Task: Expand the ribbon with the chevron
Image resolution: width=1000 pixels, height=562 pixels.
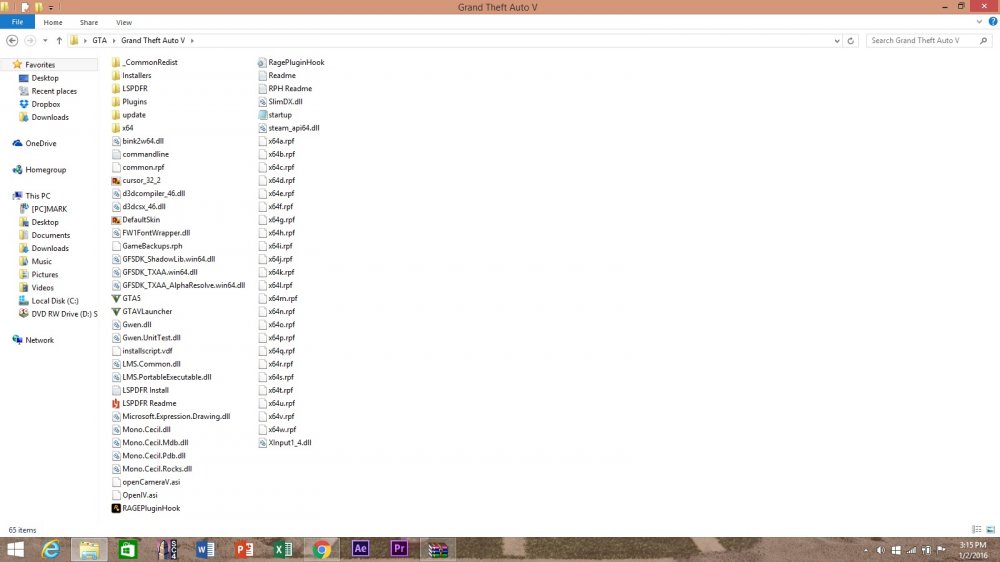Action: [980, 22]
